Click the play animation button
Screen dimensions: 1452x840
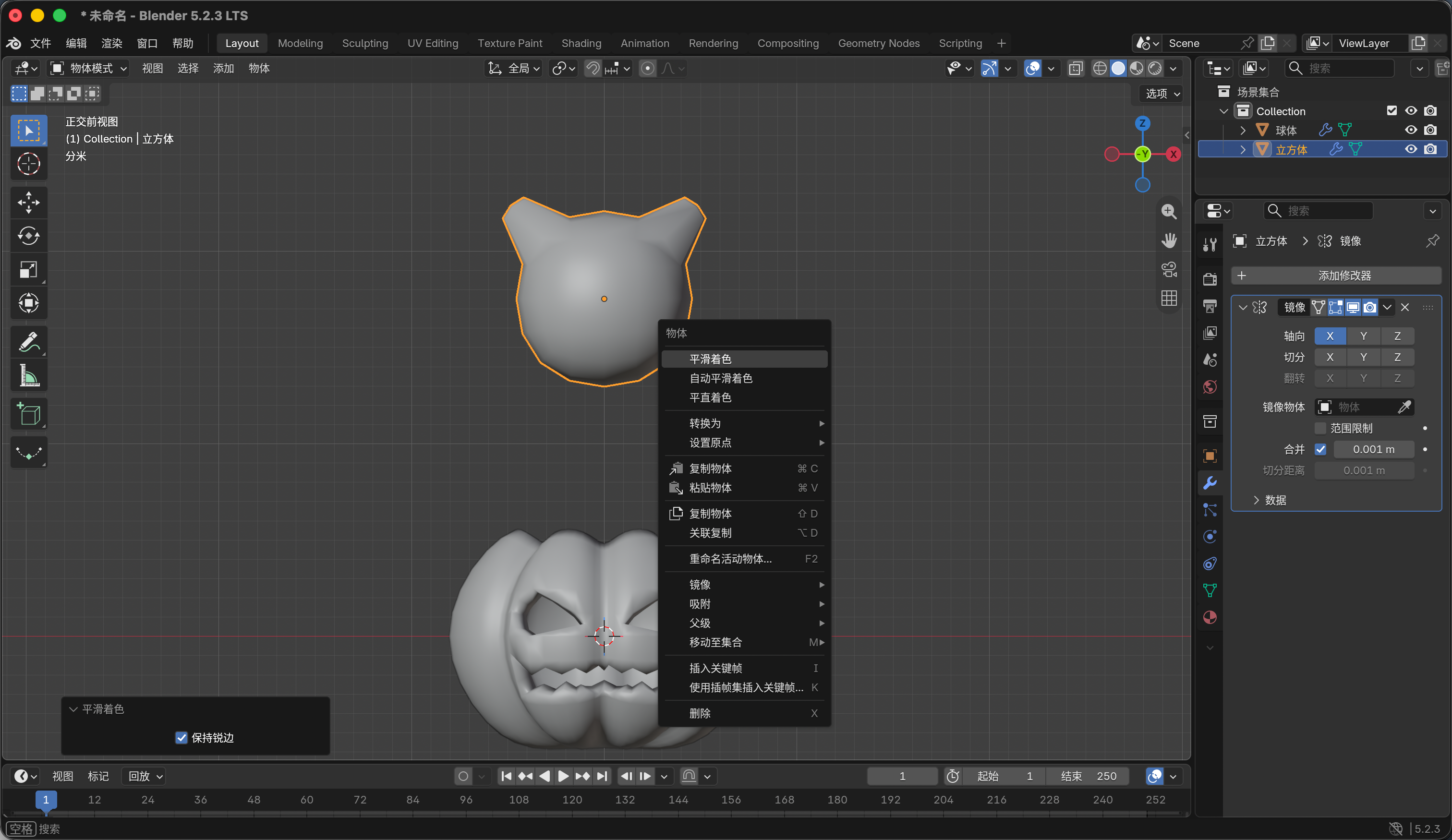coord(563,776)
